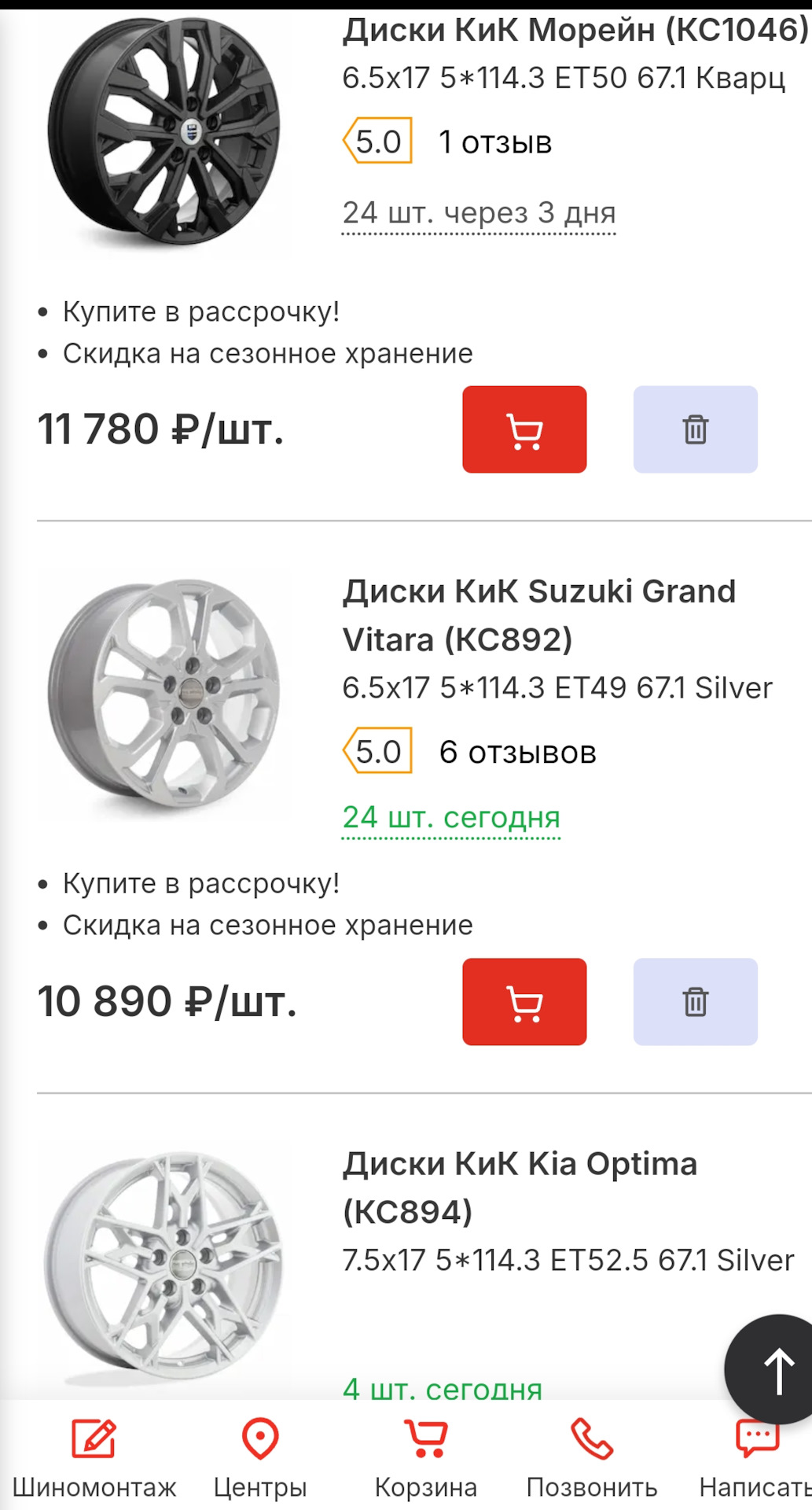The width and height of the screenshot is (812, 1510).
Task: Open "6 отзывов" reviews
Action: 517,753
